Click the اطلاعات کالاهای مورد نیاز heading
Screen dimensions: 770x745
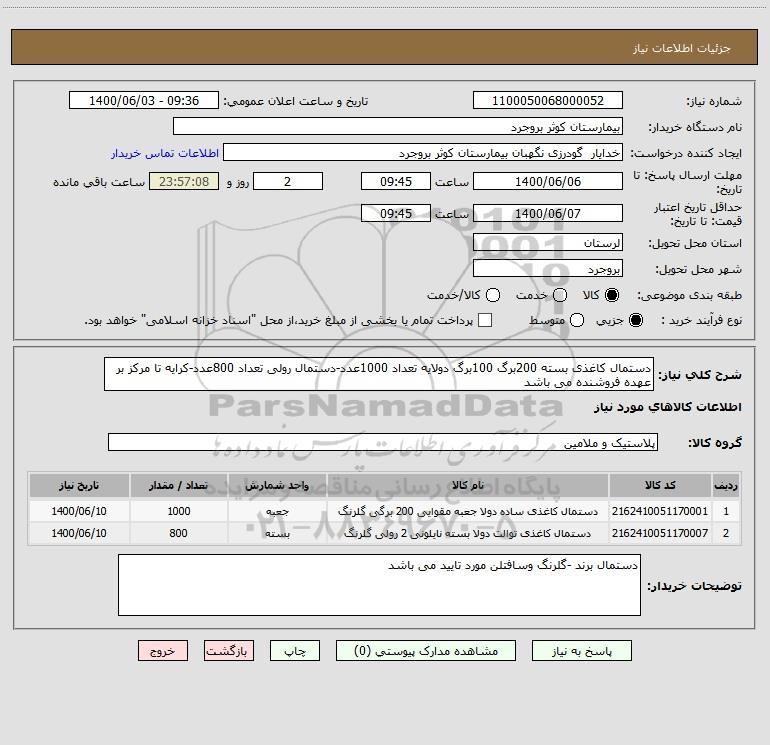coord(668,407)
